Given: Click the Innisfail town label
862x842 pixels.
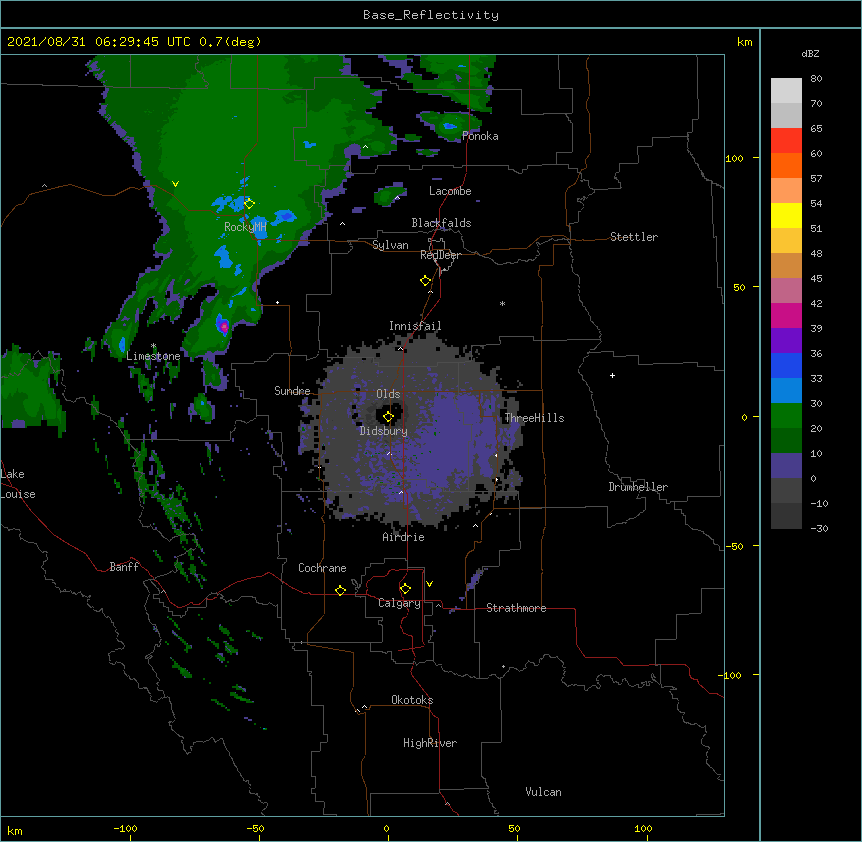Looking at the screenshot, I should (x=415, y=326).
